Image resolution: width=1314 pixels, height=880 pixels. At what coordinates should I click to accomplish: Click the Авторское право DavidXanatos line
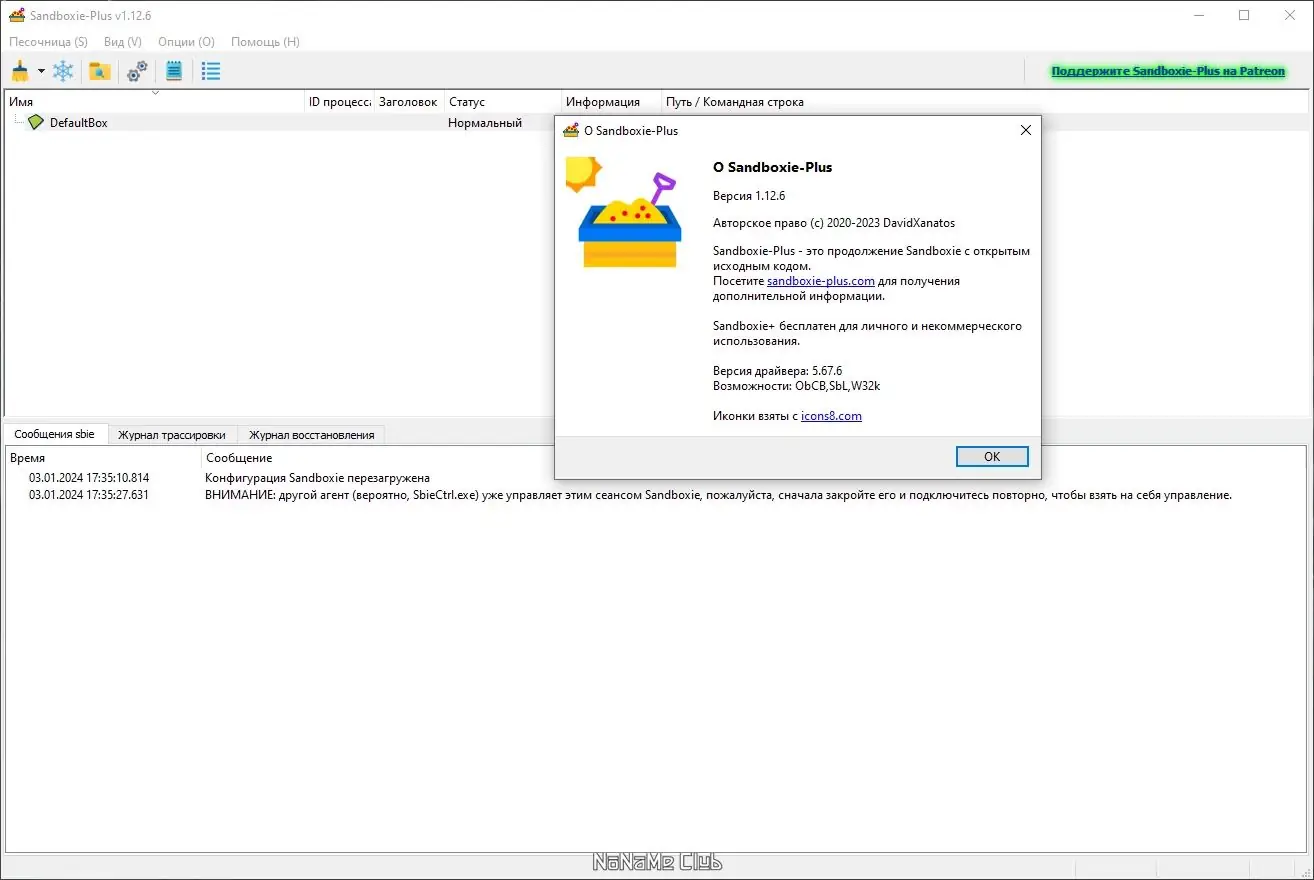pos(834,223)
